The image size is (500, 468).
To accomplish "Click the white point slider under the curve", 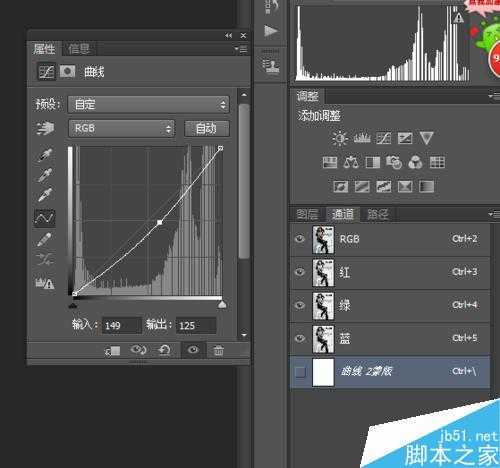I will coord(222,304).
